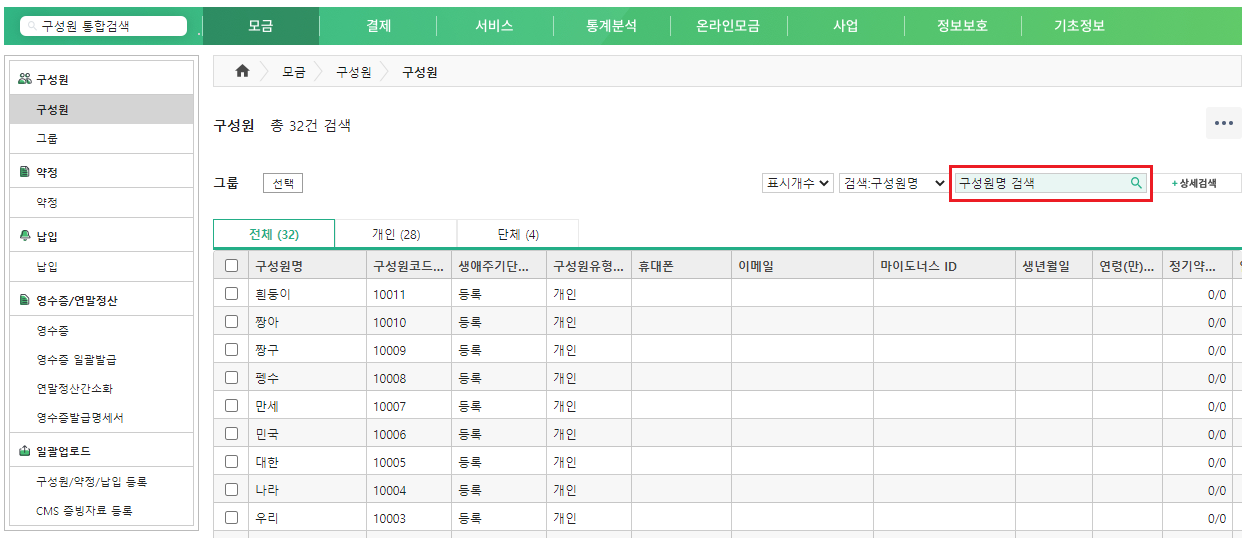
Task: Check the box for row 민국
Action: pos(232,434)
